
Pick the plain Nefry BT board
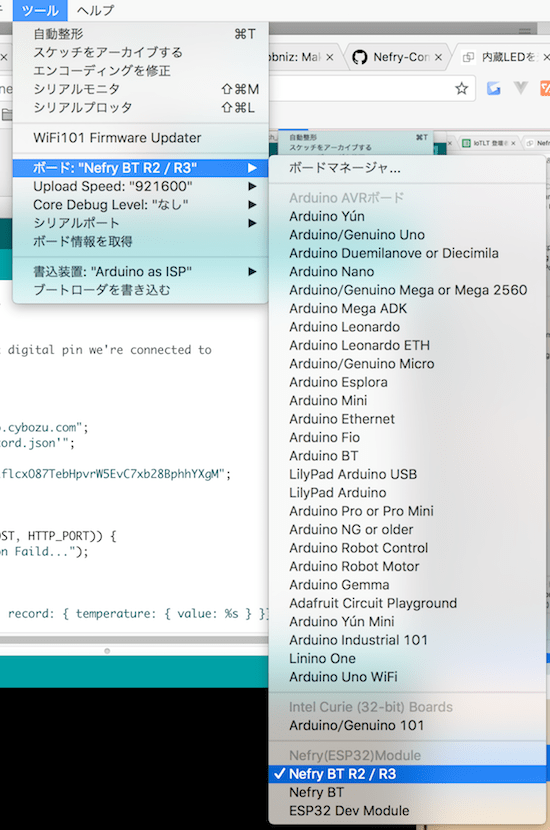pos(407,792)
